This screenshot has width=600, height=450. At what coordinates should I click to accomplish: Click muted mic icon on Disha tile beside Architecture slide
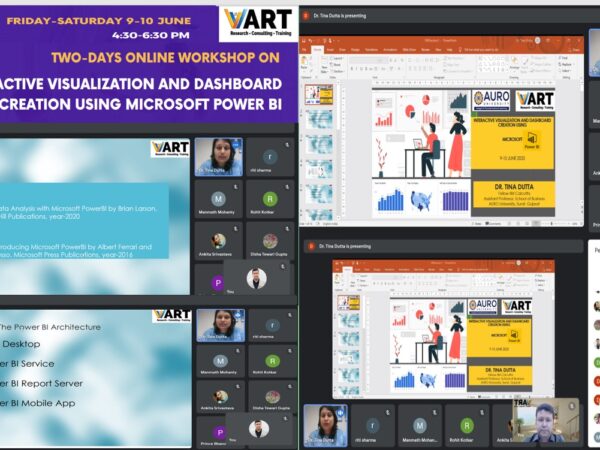tap(289, 386)
